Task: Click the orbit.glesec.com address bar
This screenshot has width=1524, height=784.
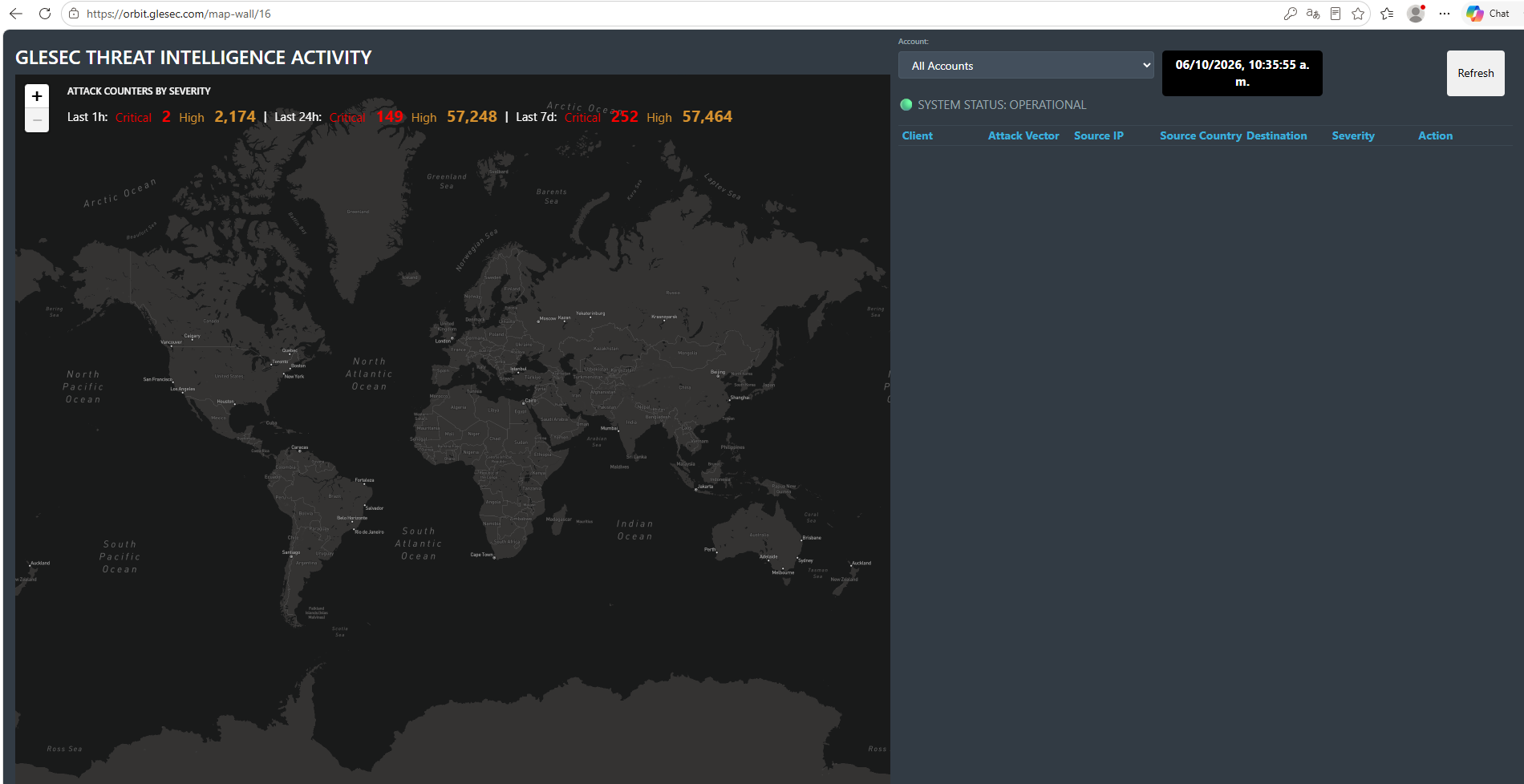Action: tap(674, 14)
